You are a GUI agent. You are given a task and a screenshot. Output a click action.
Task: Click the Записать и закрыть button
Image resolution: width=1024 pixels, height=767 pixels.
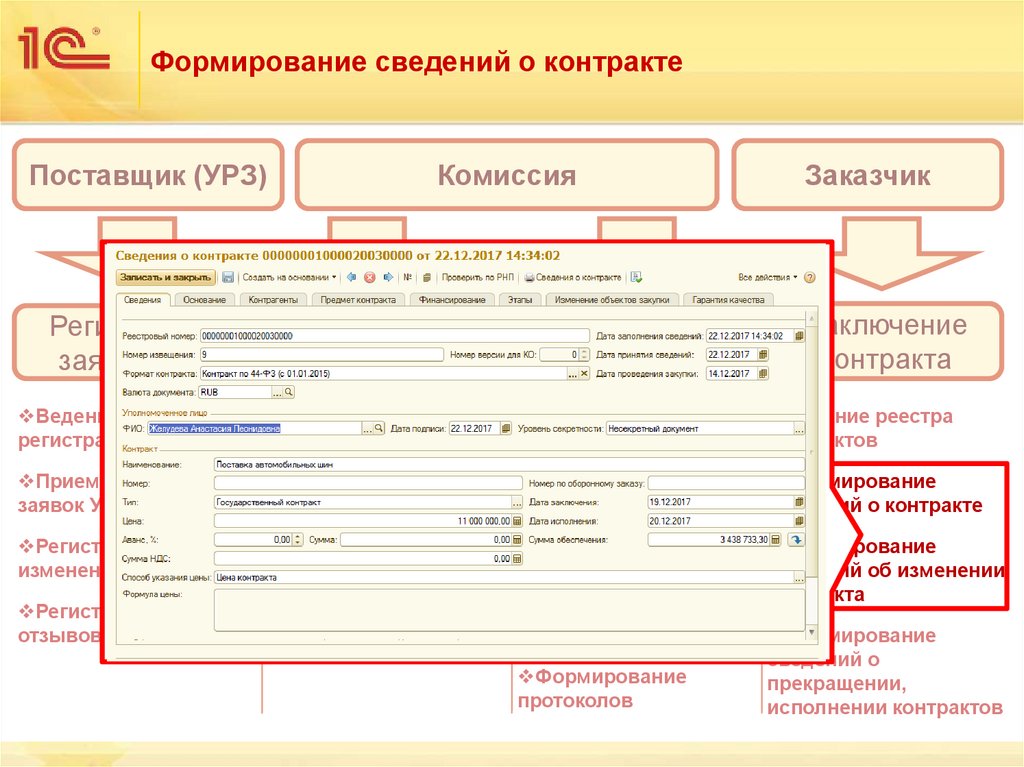pyautogui.click(x=165, y=277)
